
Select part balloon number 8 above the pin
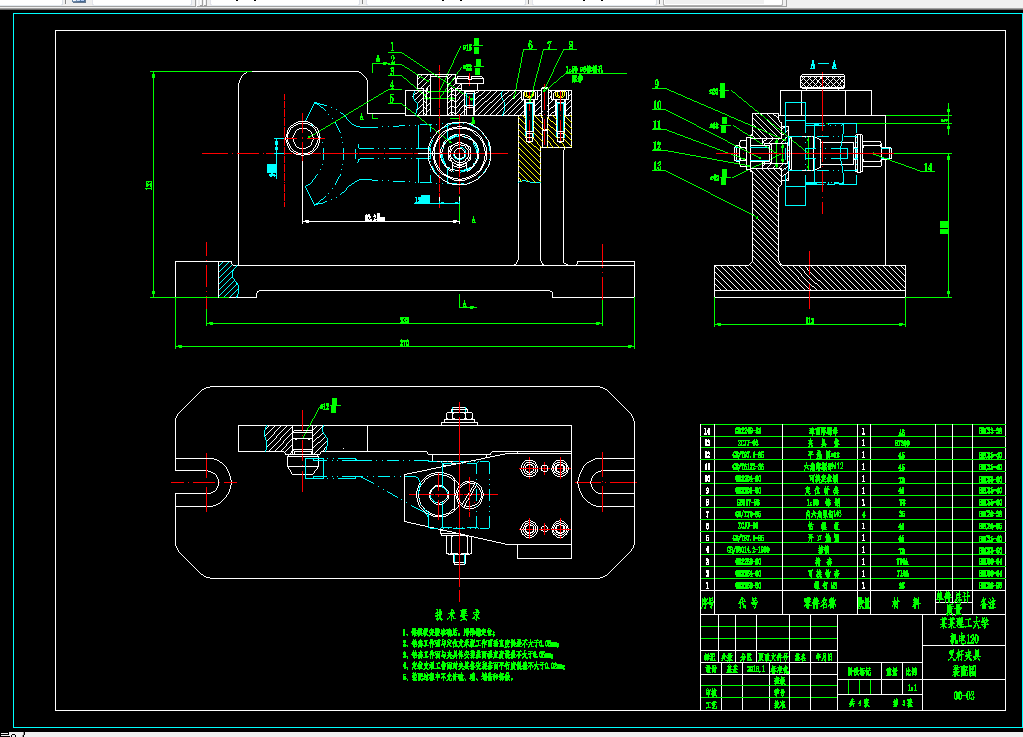571,45
